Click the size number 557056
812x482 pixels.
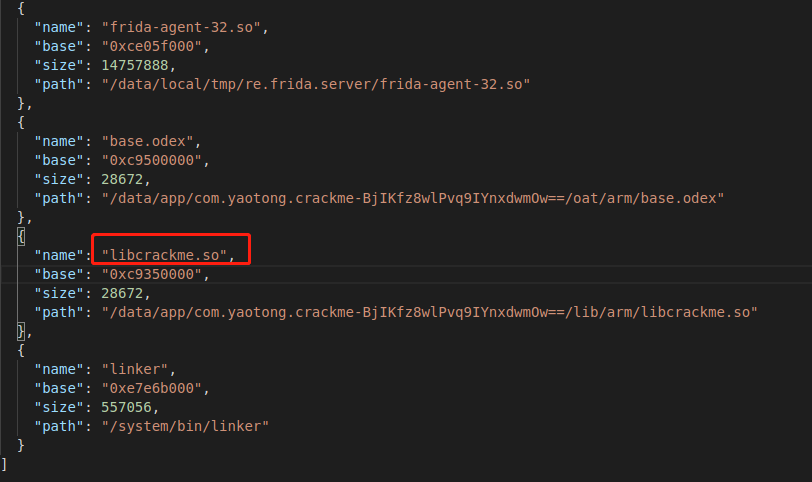(x=128, y=407)
